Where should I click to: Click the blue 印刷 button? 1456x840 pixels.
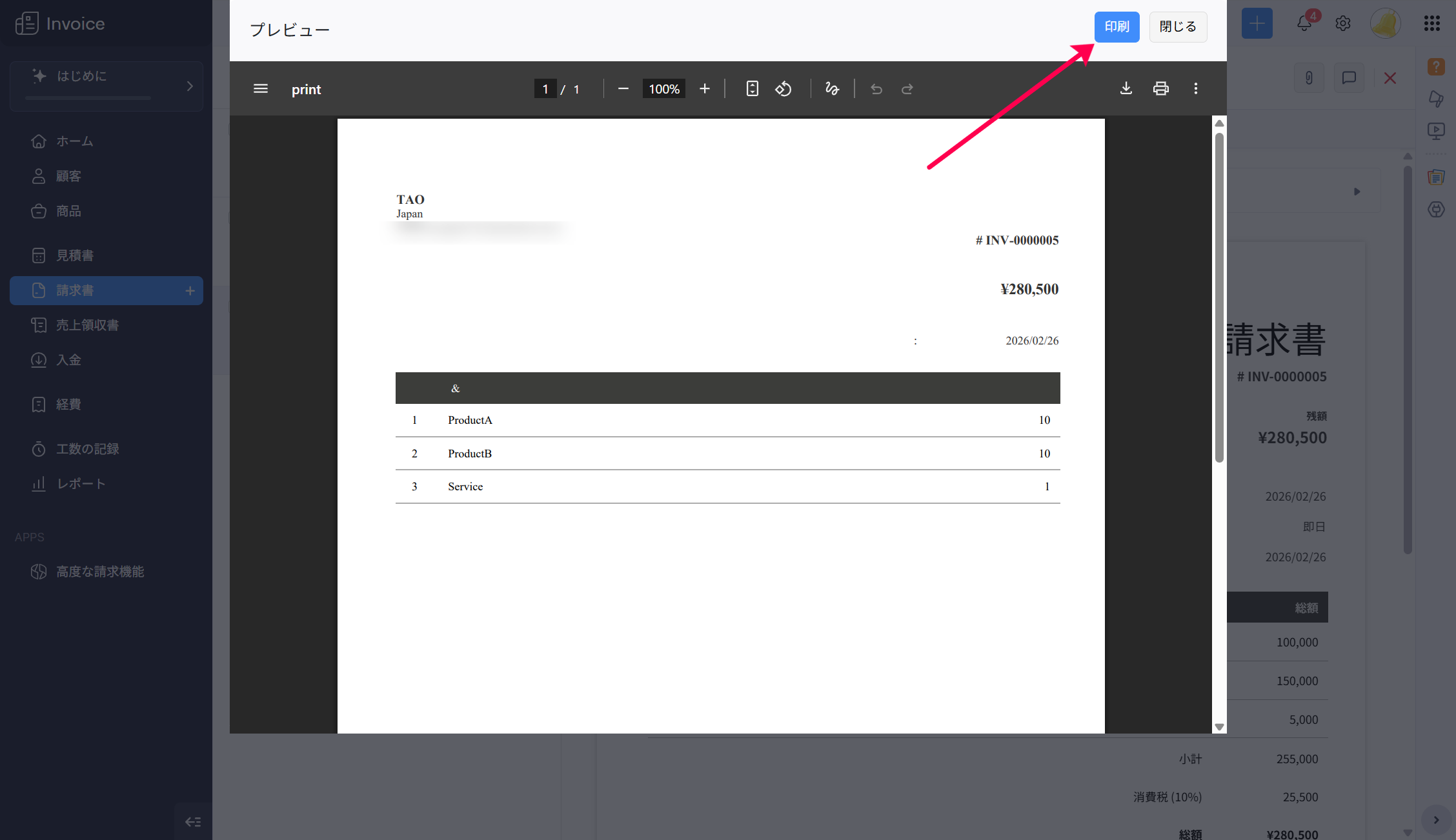1117,26
